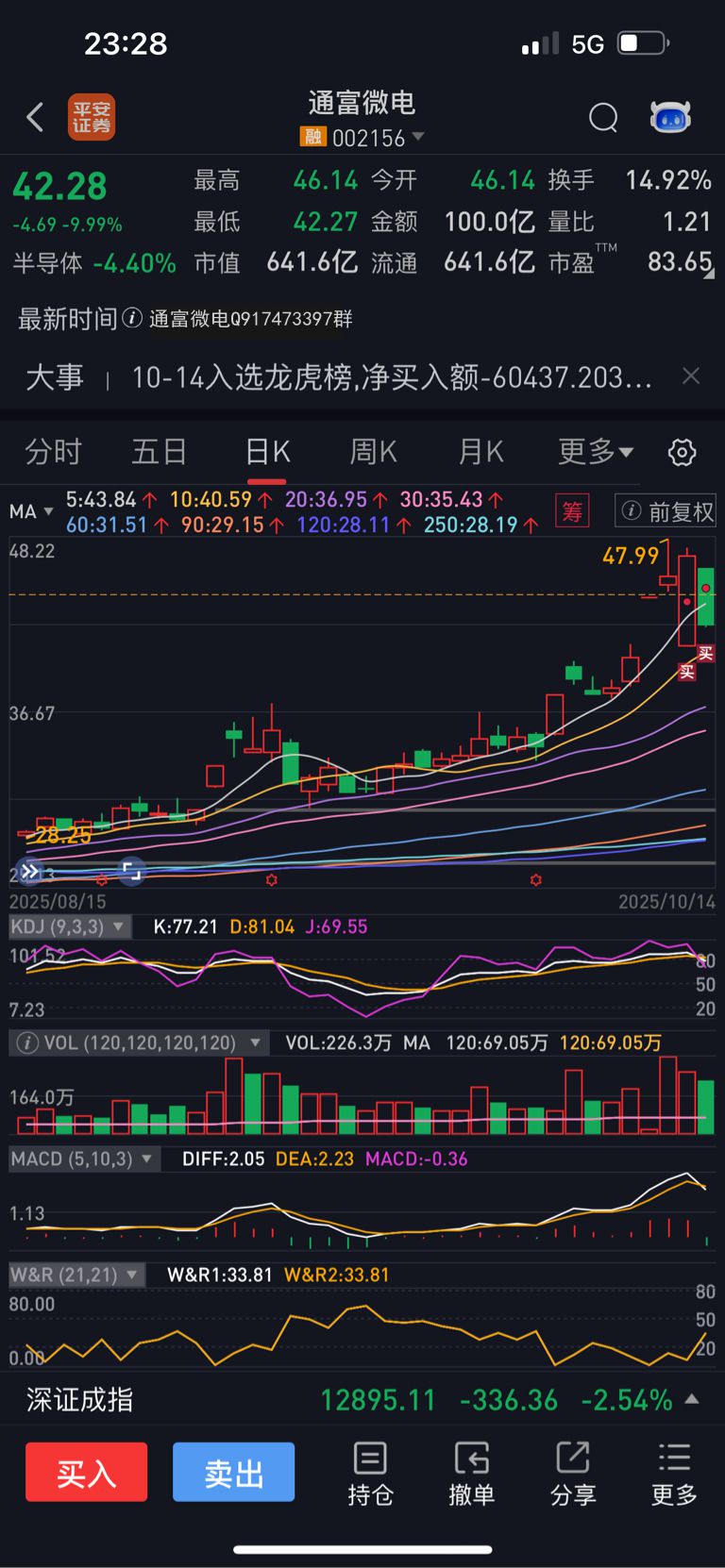Tap the info icon beside VOL
This screenshot has height=1568, width=725.
pyautogui.click(x=27, y=1043)
